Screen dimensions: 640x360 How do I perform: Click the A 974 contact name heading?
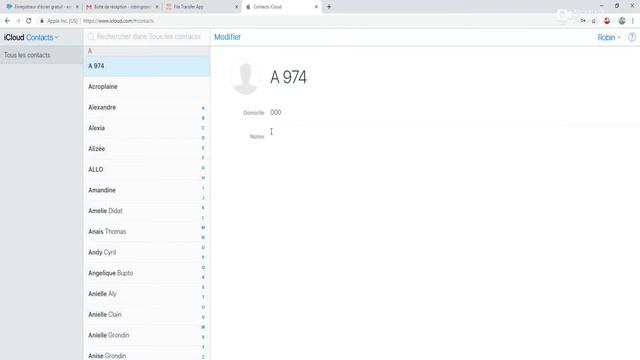click(288, 77)
